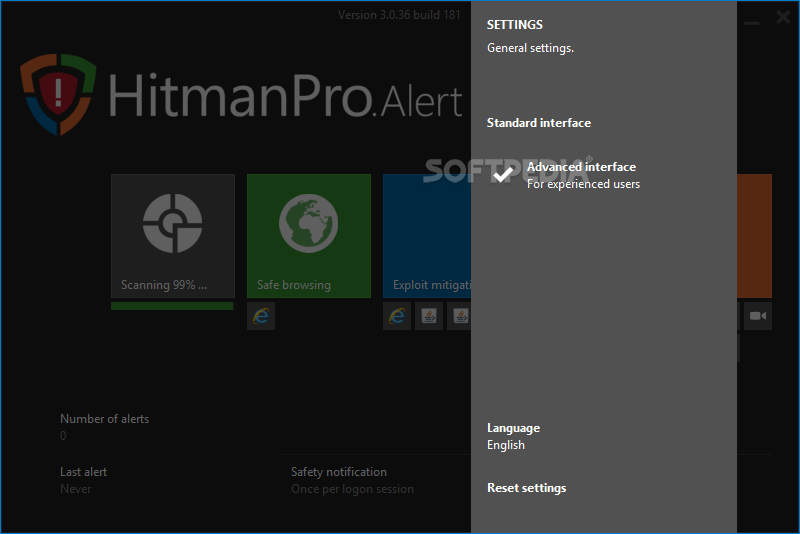Click the Internet Explorer icon under Safe browsing

(x=261, y=316)
